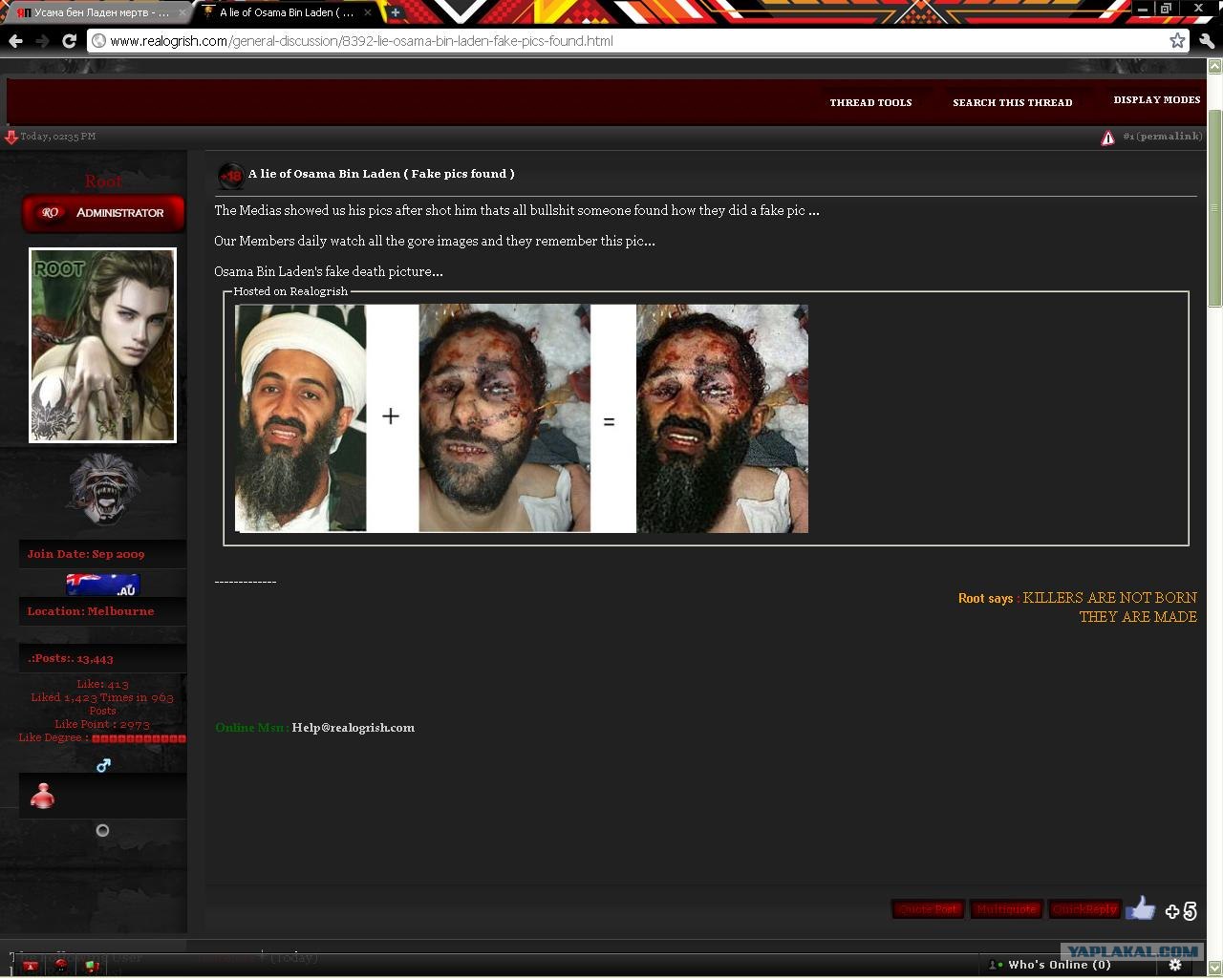This screenshot has width=1223, height=980.
Task: Open the browser wrench menu
Action: pos(1207,41)
